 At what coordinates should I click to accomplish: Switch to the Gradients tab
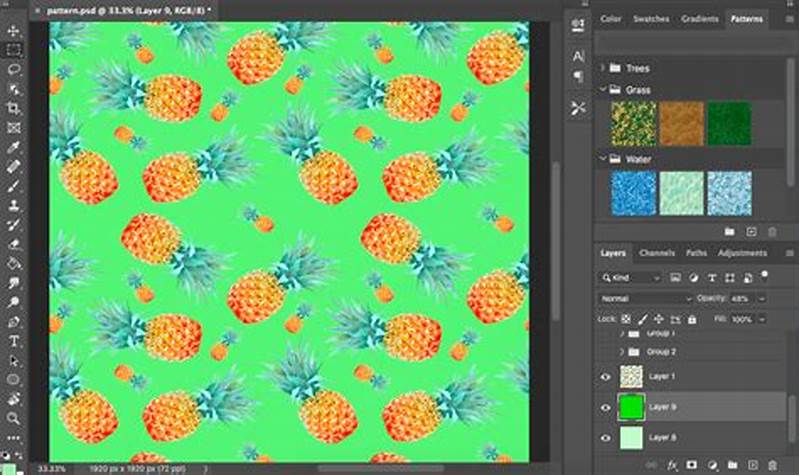pos(699,18)
